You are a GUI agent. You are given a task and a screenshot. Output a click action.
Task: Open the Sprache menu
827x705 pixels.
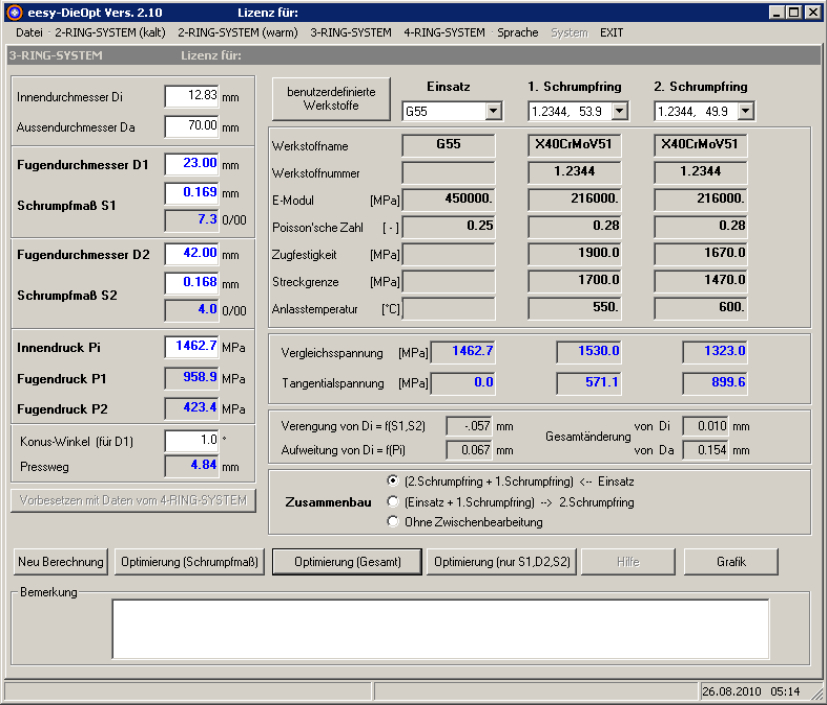pos(517,32)
